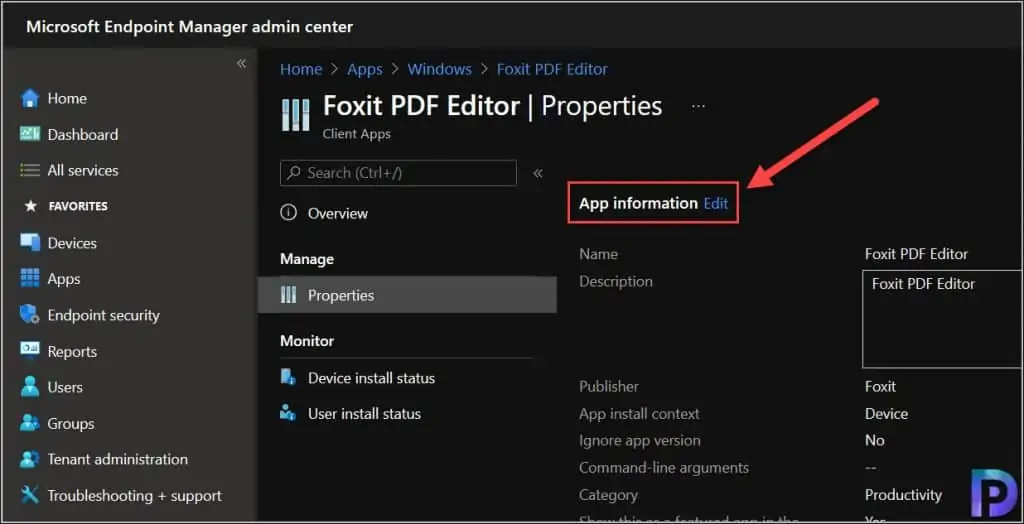Click the Troubleshooting wrench icon
Image resolution: width=1024 pixels, height=524 pixels.
[30, 495]
